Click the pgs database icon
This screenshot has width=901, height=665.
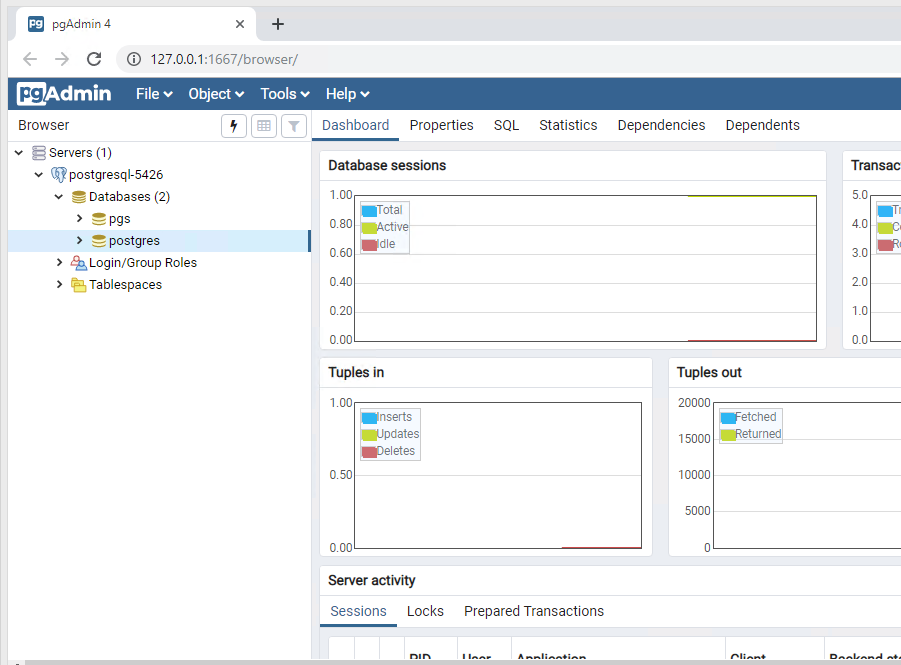click(x=99, y=219)
